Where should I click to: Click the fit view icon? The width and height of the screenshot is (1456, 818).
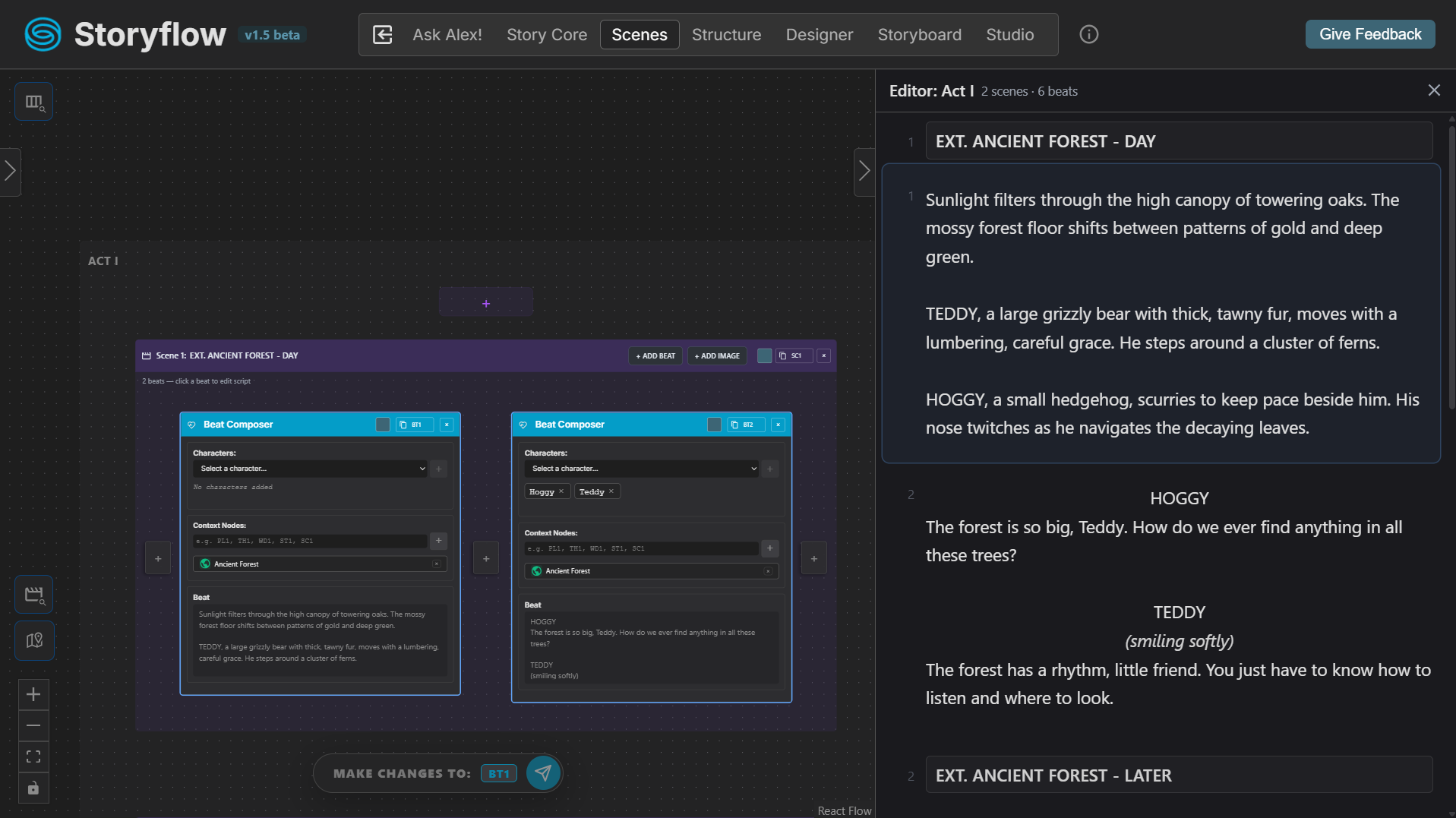33,756
